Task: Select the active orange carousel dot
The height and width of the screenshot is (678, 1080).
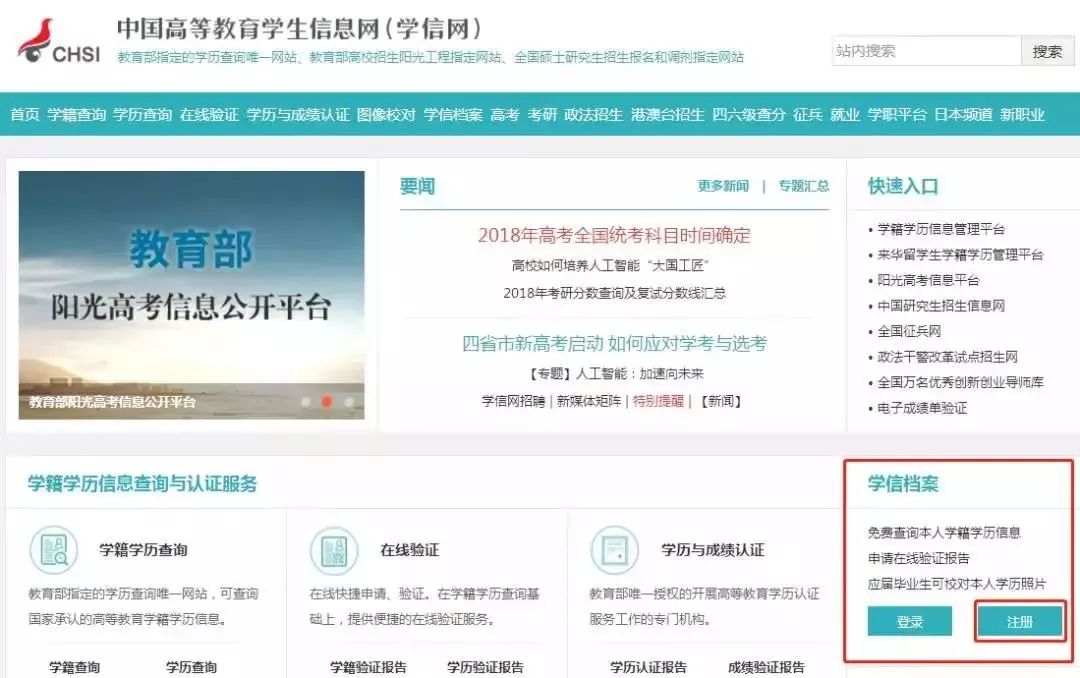Action: [327, 402]
